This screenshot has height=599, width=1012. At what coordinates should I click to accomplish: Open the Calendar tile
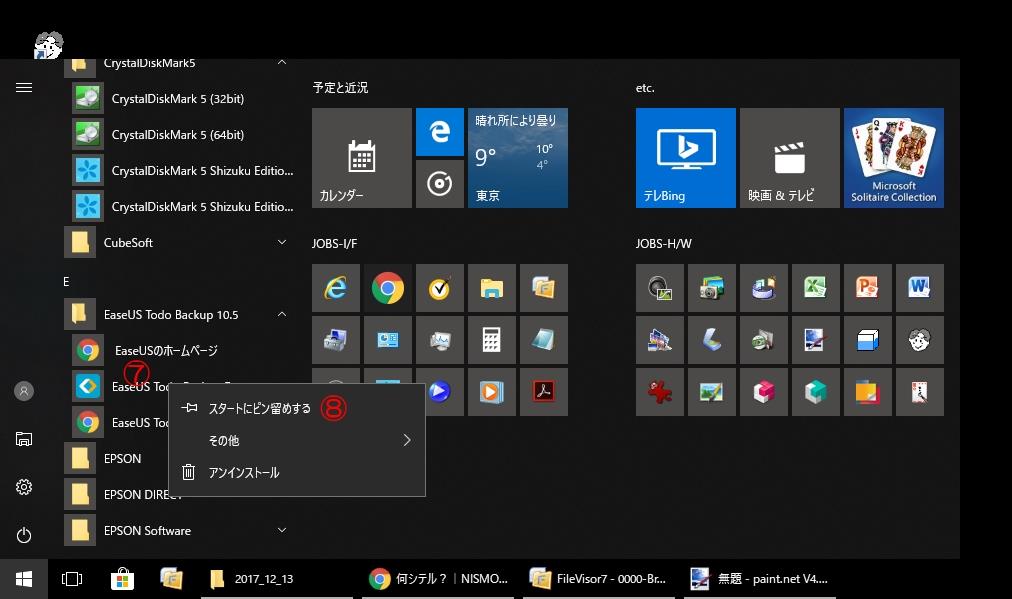(x=361, y=158)
